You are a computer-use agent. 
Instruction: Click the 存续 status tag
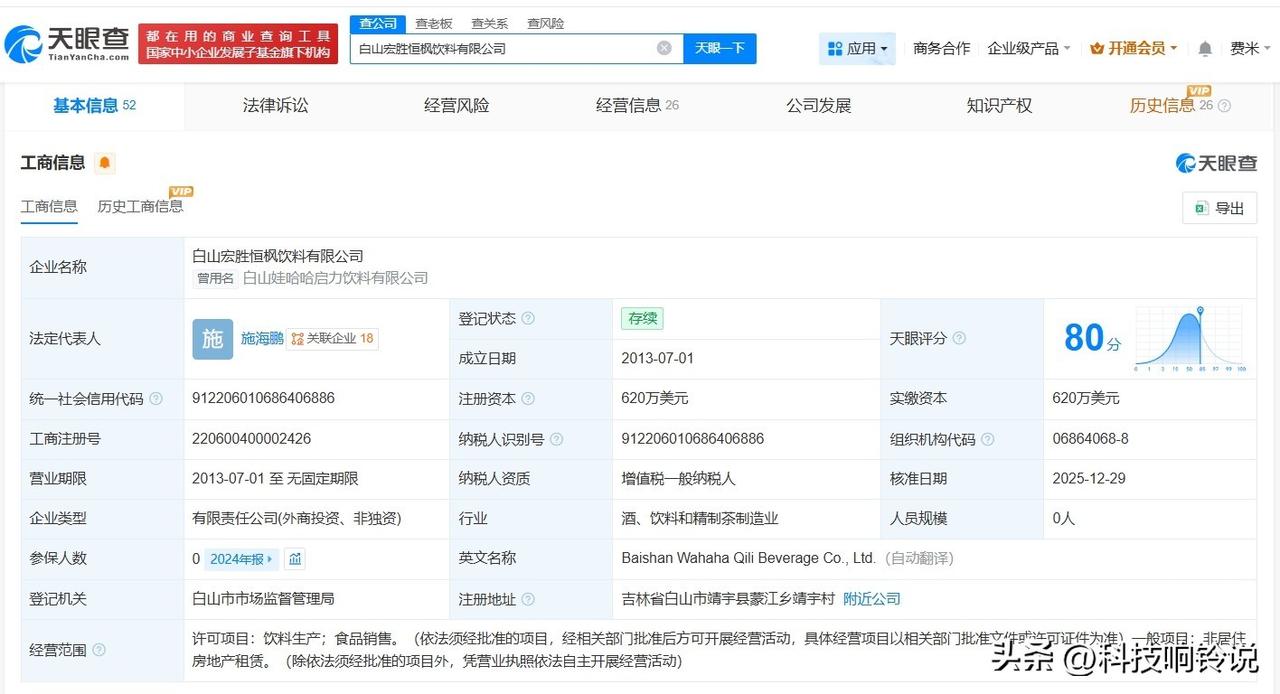[x=642, y=319]
